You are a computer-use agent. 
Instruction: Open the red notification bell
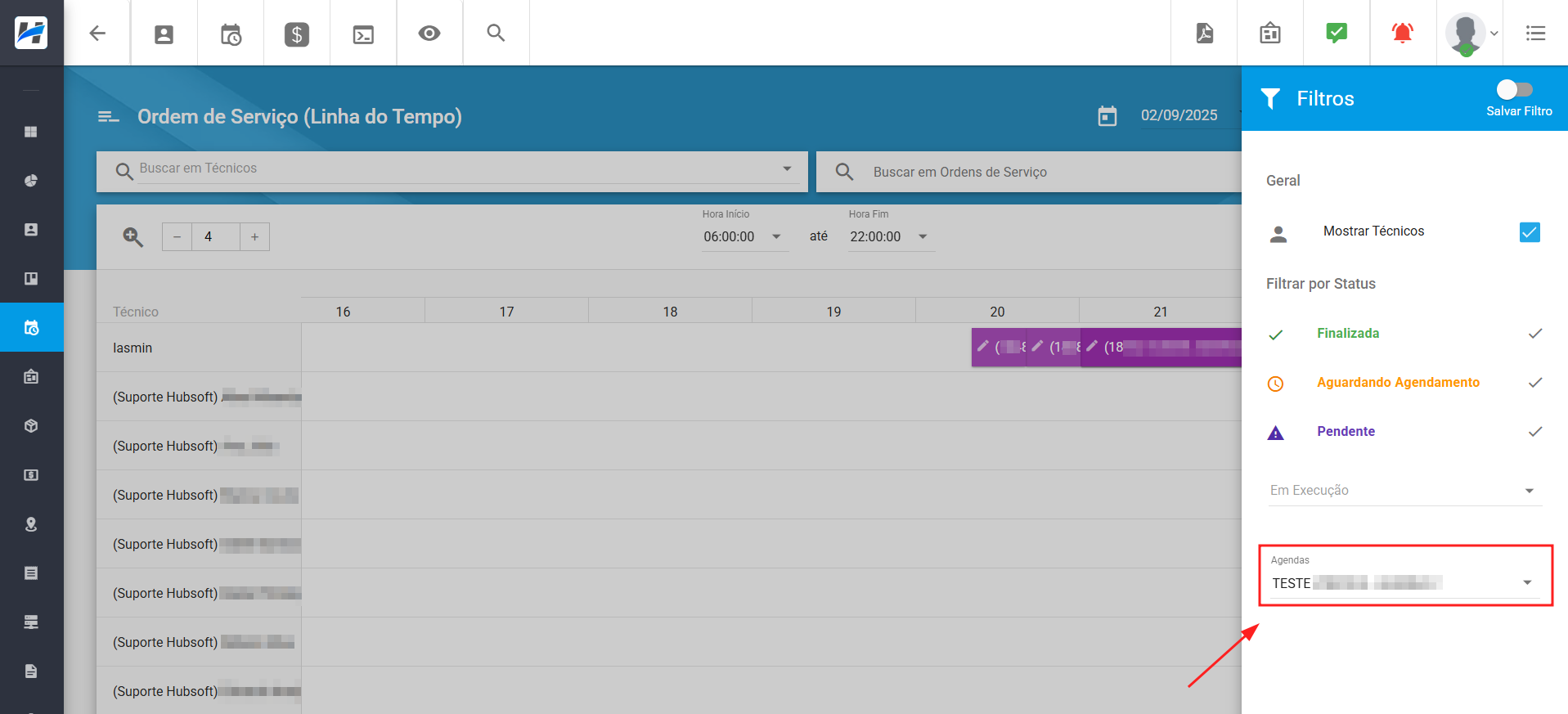pyautogui.click(x=1402, y=34)
